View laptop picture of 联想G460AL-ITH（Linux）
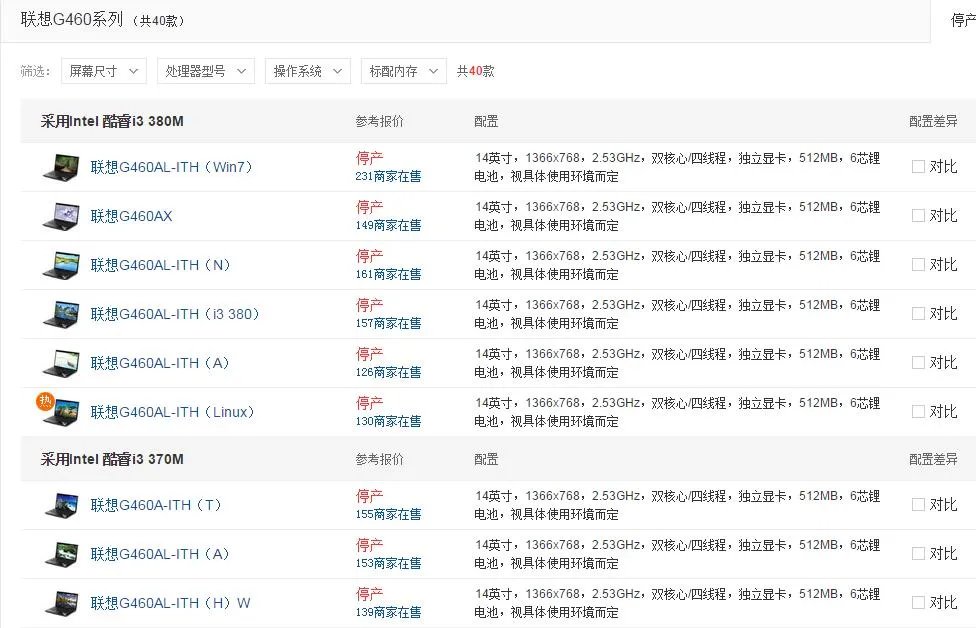Image resolution: width=976 pixels, height=628 pixels. tap(62, 413)
